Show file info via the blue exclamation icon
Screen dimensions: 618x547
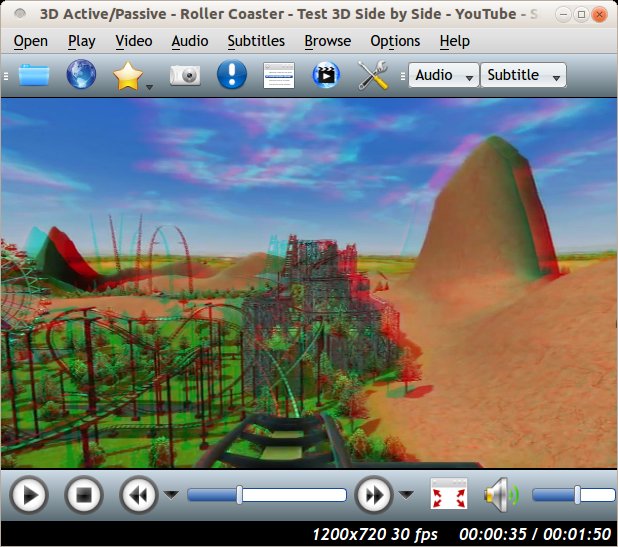pos(232,74)
